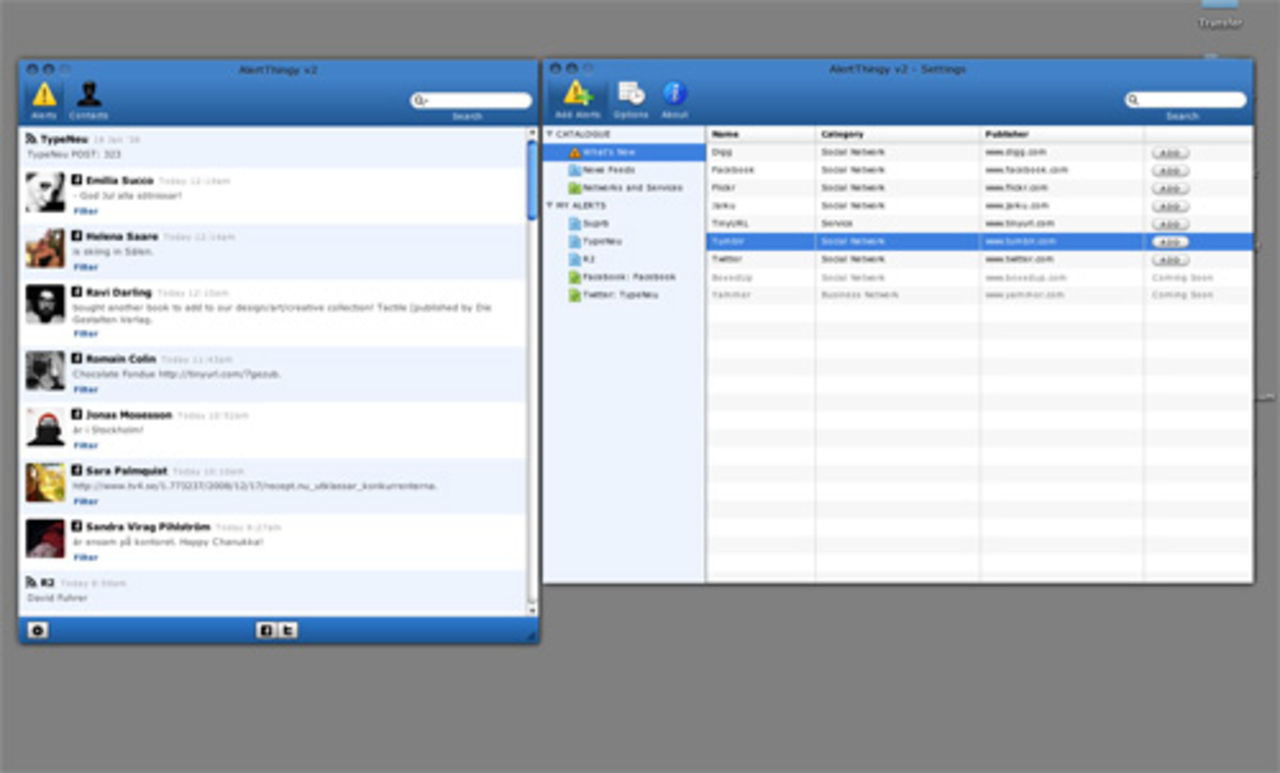Click Filter link under Jonas Mosesson
This screenshot has height=773, width=1280.
pyautogui.click(x=86, y=445)
